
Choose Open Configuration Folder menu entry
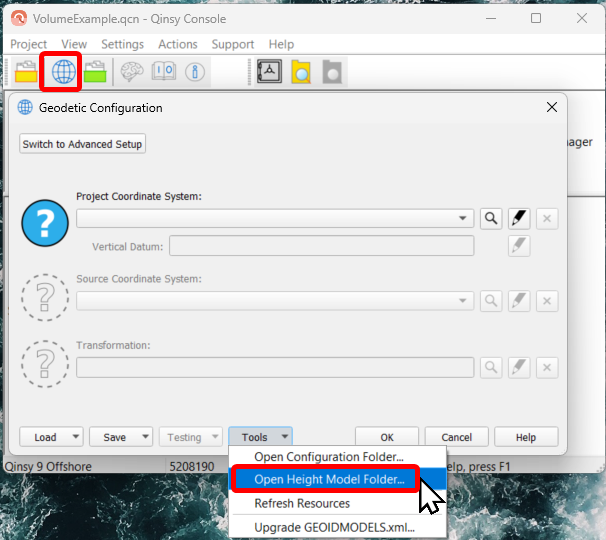coord(338,457)
